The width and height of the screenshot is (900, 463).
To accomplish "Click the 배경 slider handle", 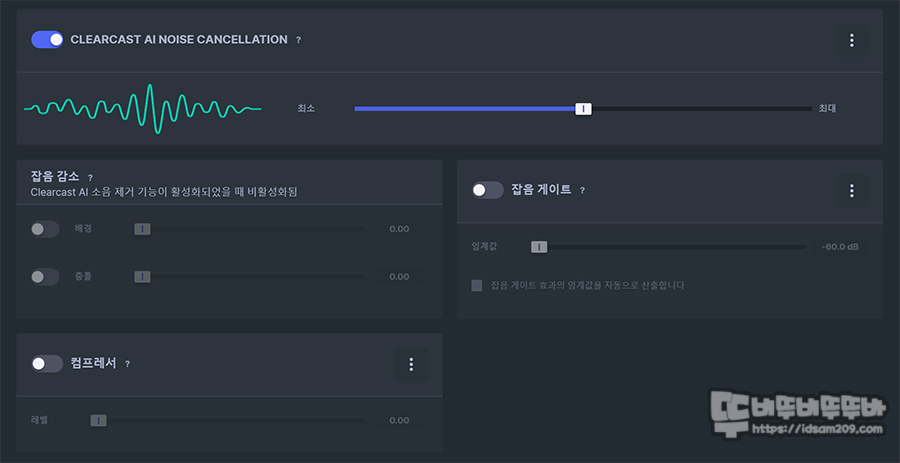I will (142, 229).
